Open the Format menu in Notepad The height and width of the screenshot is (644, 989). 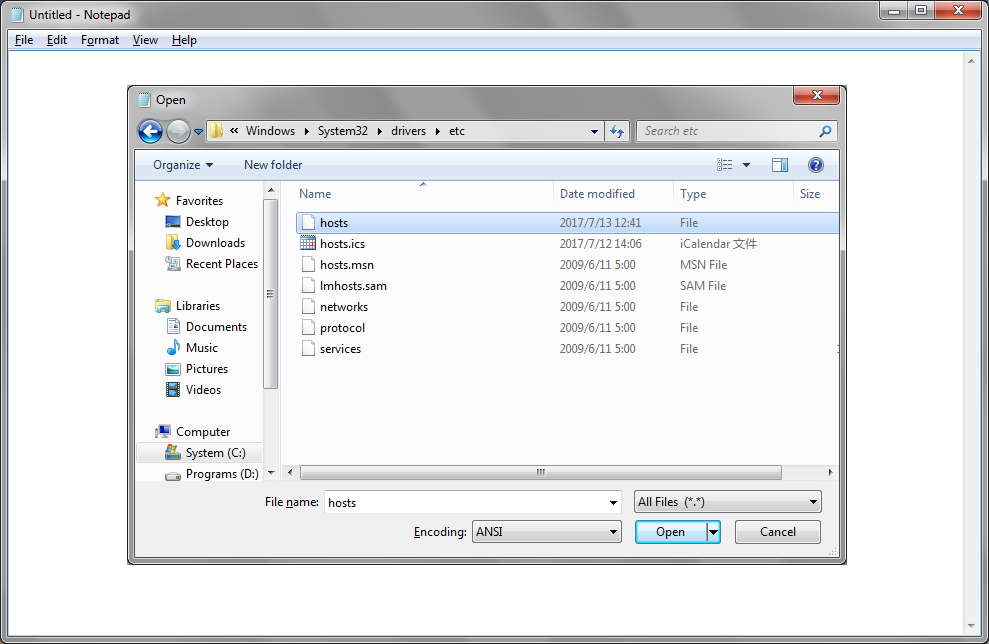(x=100, y=40)
